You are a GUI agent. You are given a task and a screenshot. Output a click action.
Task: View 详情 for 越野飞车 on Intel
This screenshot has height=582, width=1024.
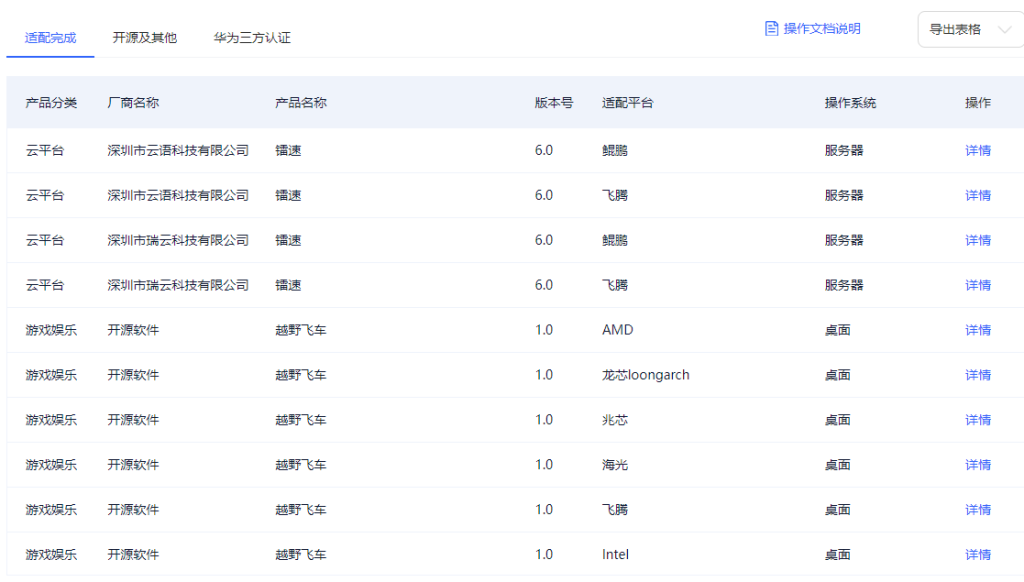click(x=977, y=555)
